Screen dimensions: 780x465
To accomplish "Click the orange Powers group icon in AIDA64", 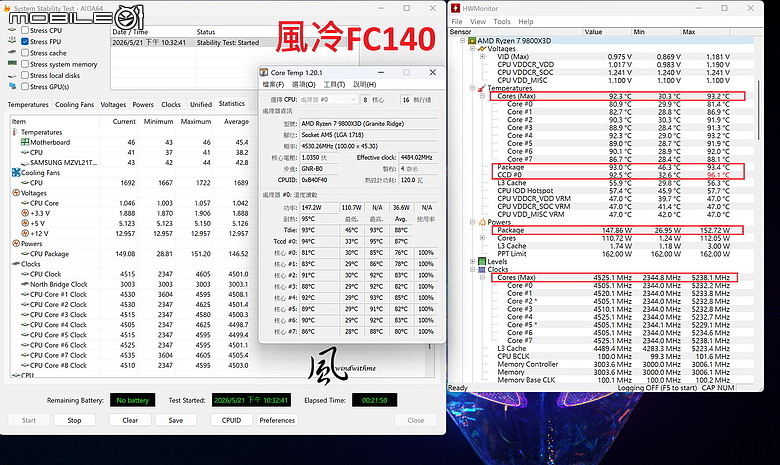I will point(16,244).
